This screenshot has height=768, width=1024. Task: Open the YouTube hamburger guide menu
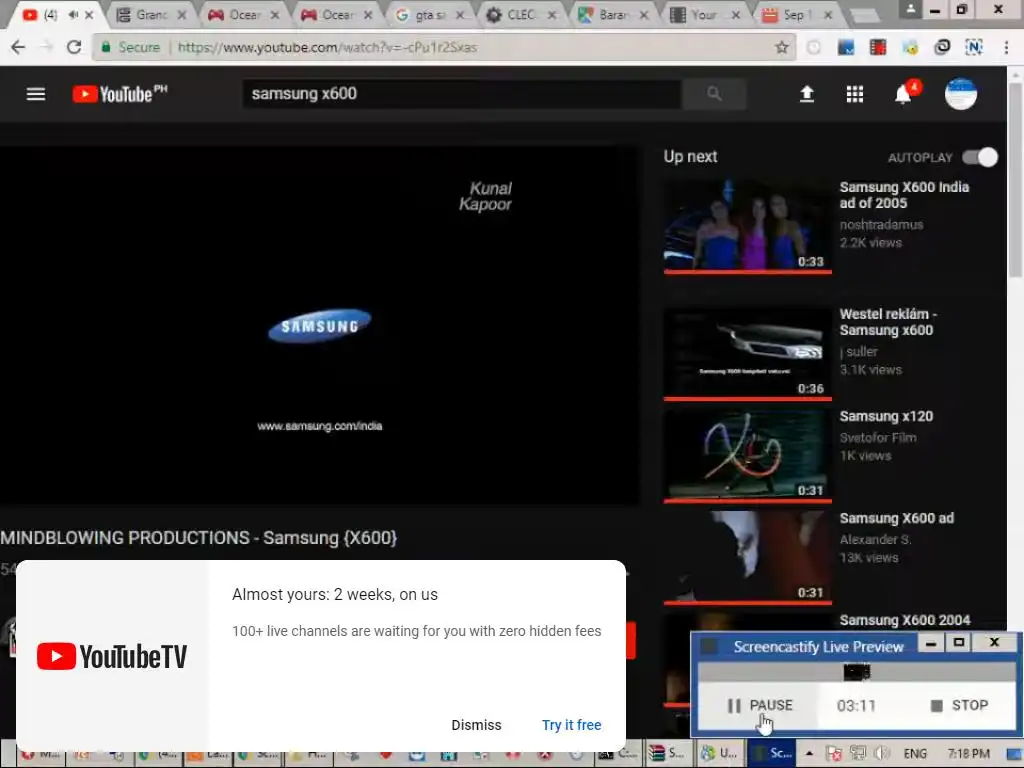pos(36,94)
